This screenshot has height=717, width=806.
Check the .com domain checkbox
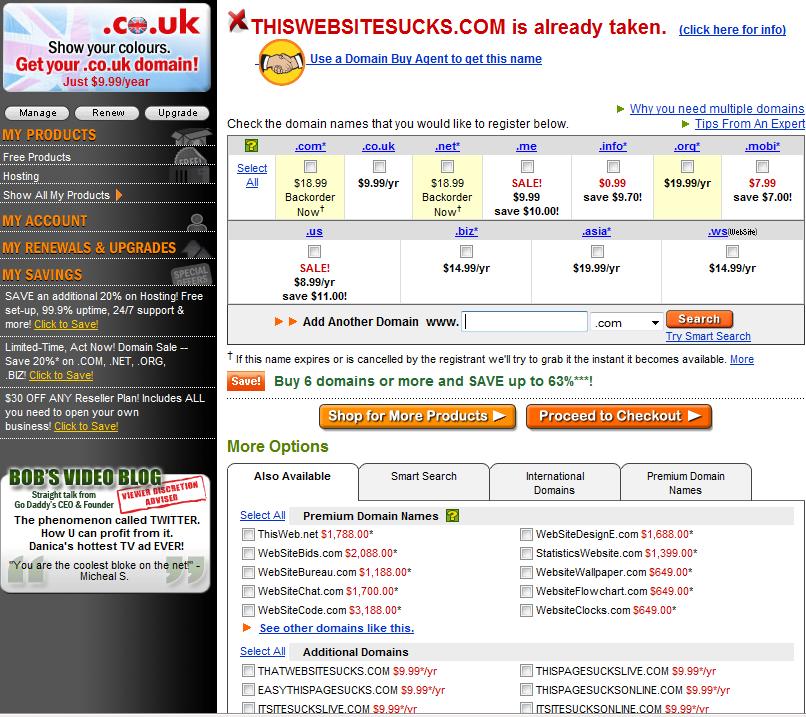[310, 167]
